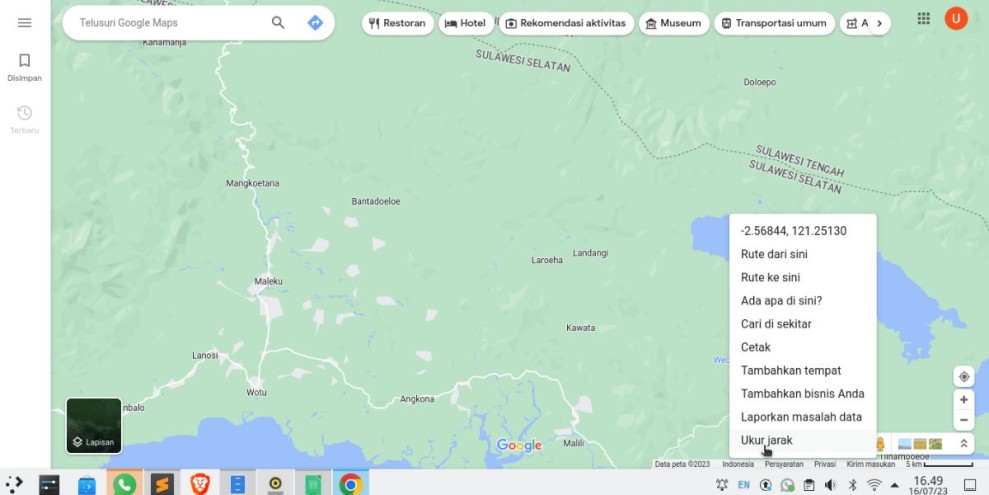This screenshot has width=989, height=495.
Task: Open the yellow disc media taskbar icon
Action: coord(275,484)
